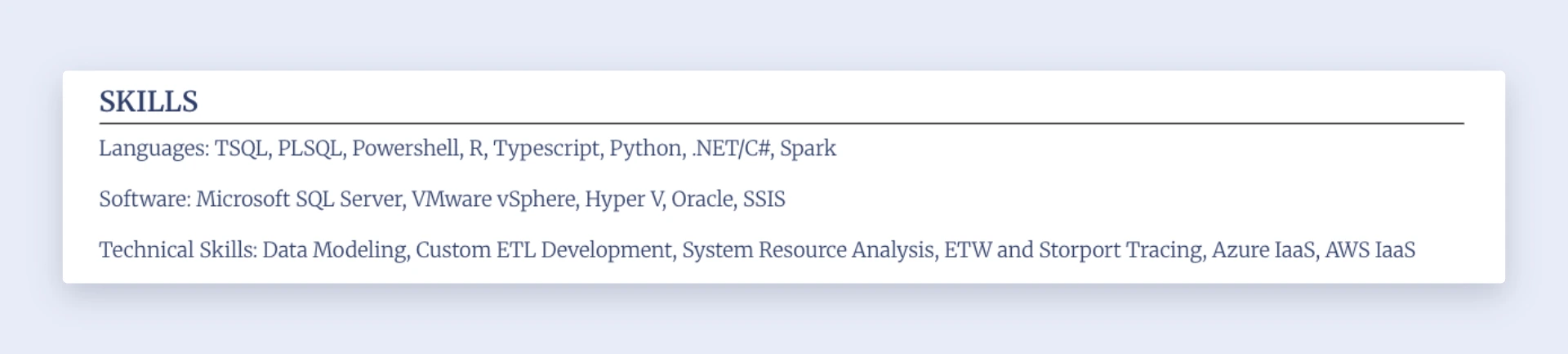Click the Technical Skills label
This screenshot has height=354, width=1568.
(x=178, y=249)
